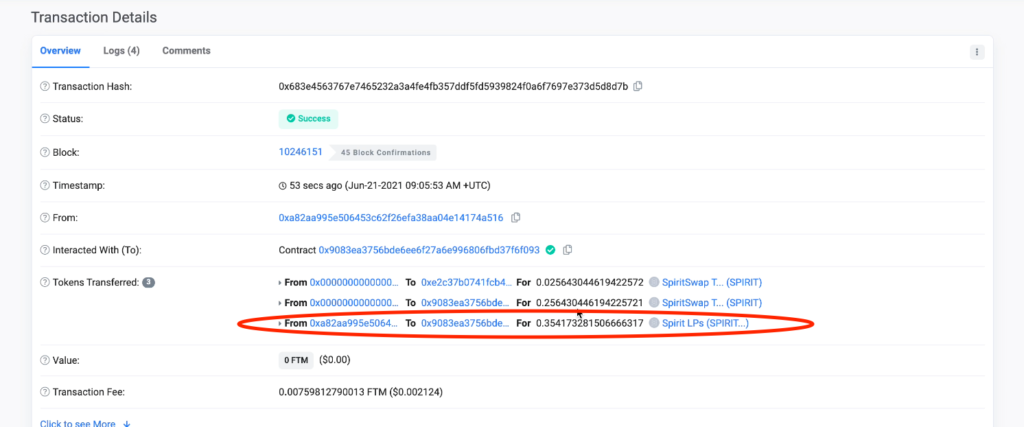
Task: Select the transaction hash text
Action: (453, 86)
